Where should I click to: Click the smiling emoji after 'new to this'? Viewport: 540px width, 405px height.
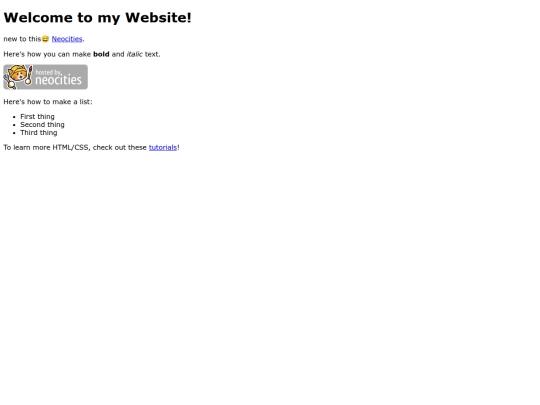(45, 39)
